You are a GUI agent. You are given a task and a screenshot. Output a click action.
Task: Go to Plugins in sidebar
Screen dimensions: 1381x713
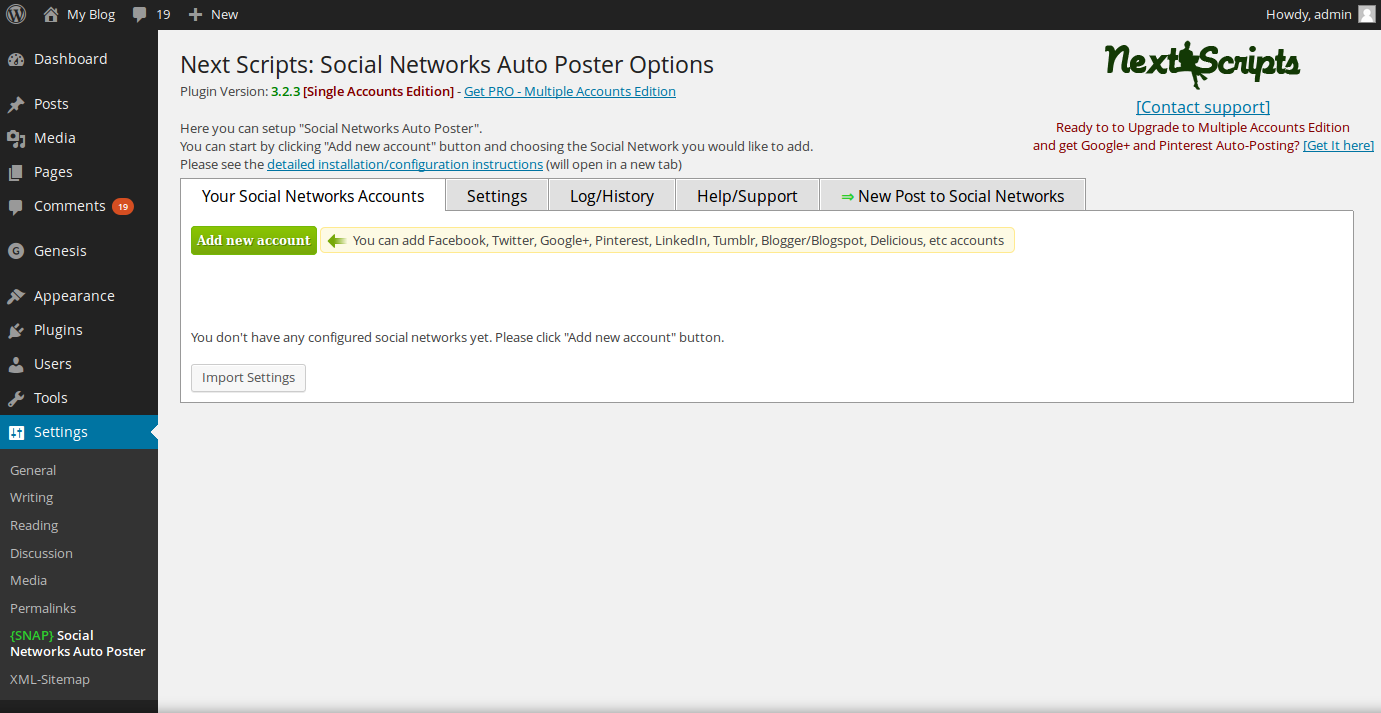58,330
